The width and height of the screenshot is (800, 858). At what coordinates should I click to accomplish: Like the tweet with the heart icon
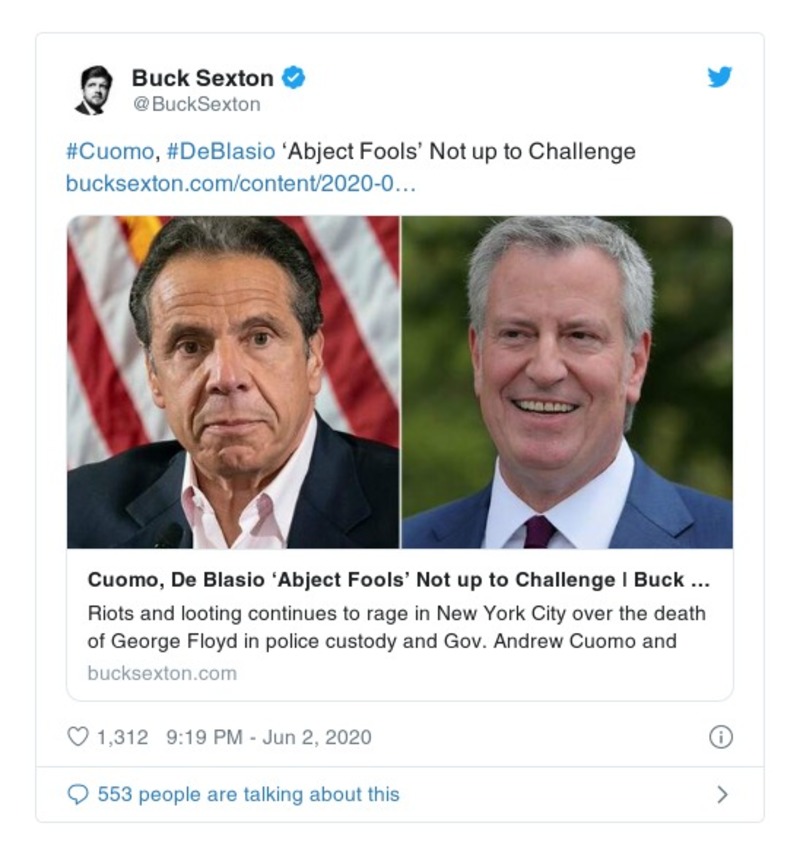click(77, 737)
